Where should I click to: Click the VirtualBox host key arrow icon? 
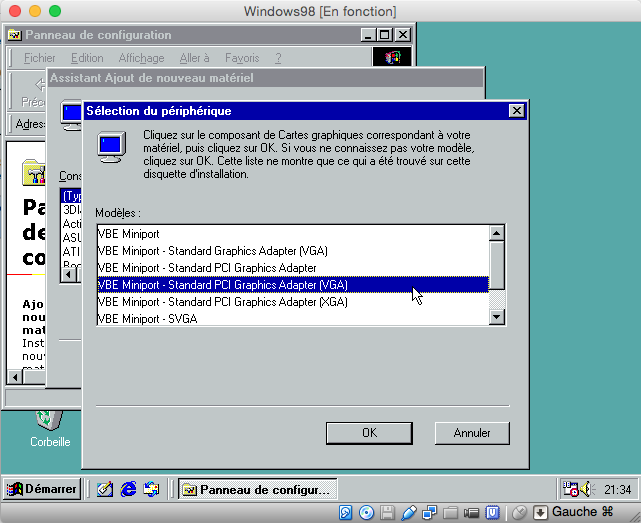(540, 512)
